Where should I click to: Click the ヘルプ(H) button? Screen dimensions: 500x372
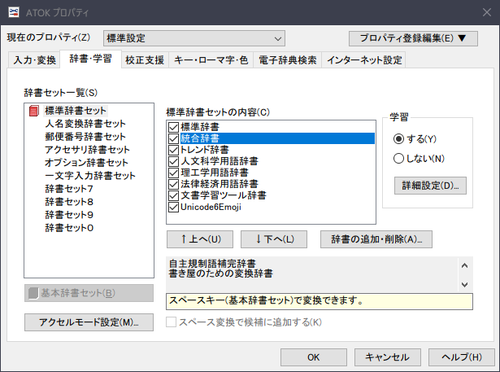pos(461,357)
